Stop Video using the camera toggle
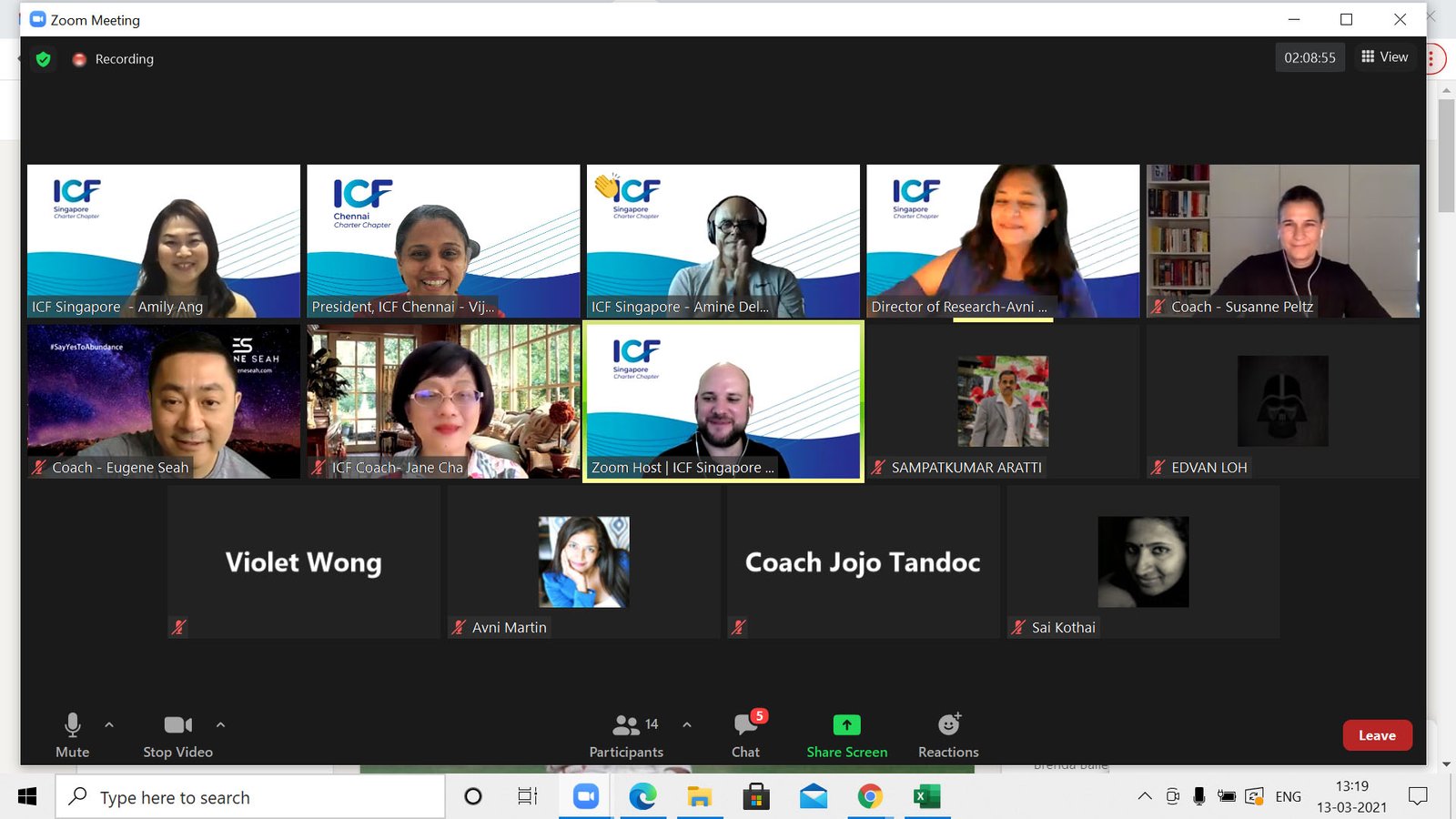 [x=177, y=734]
